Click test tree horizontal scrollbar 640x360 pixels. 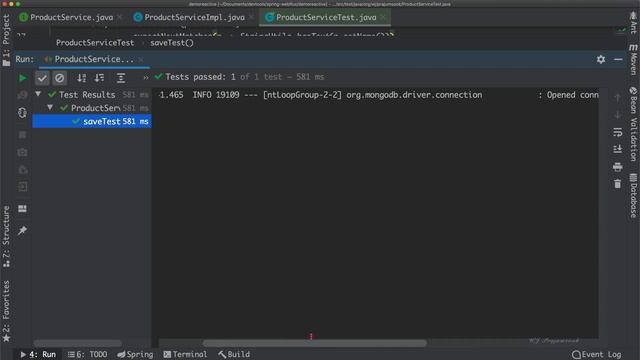[78, 343]
